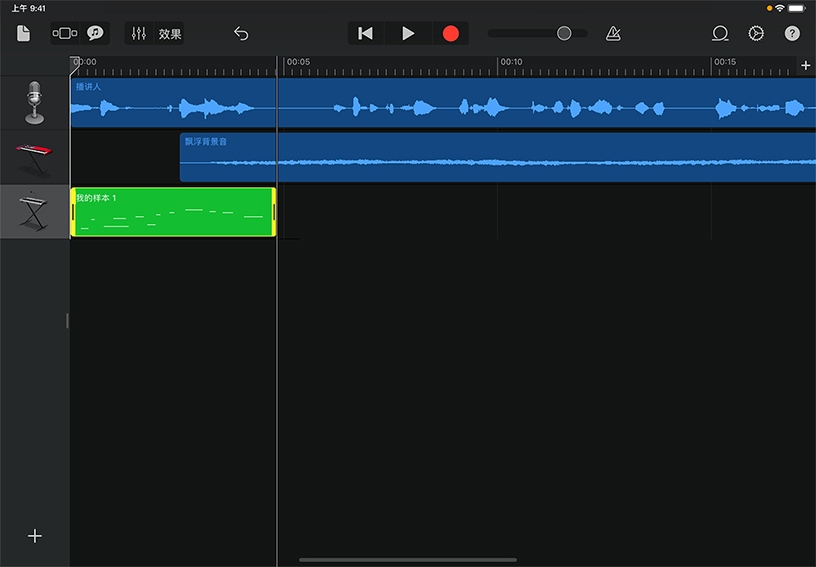This screenshot has width=816, height=567.
Task: Open song settings gear
Action: tap(756, 34)
